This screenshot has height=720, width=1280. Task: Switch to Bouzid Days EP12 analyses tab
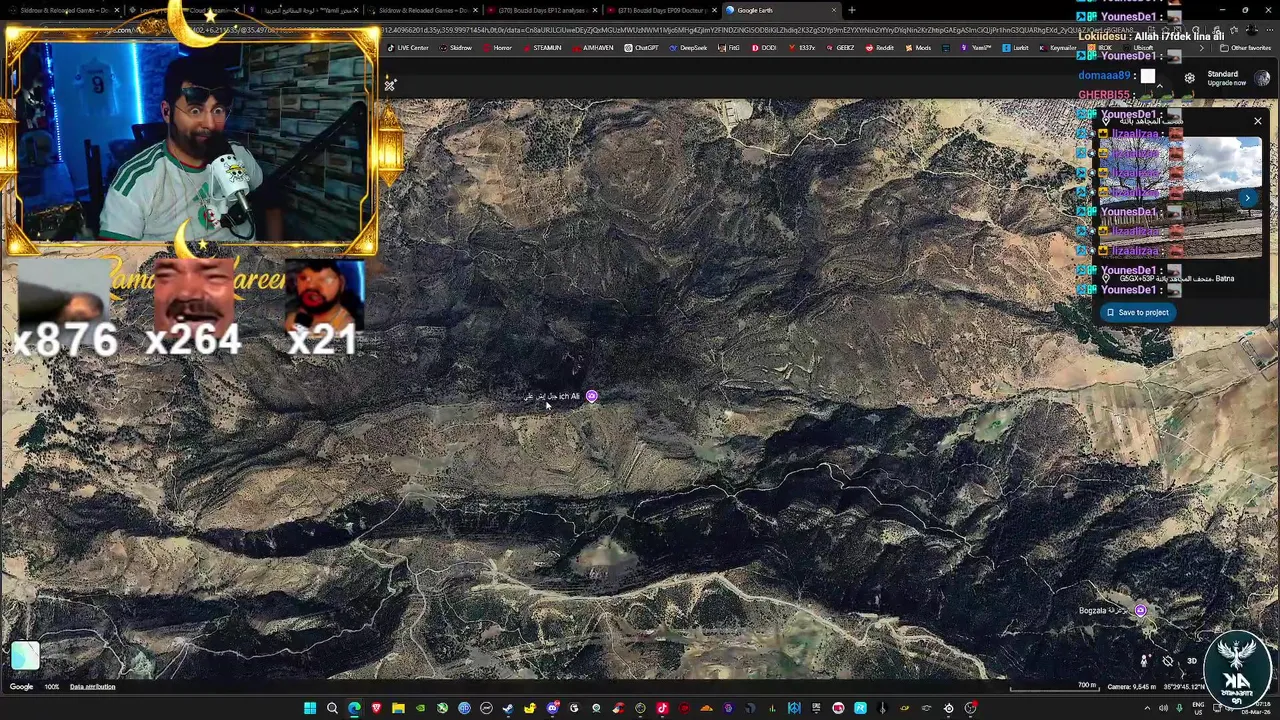click(540, 10)
